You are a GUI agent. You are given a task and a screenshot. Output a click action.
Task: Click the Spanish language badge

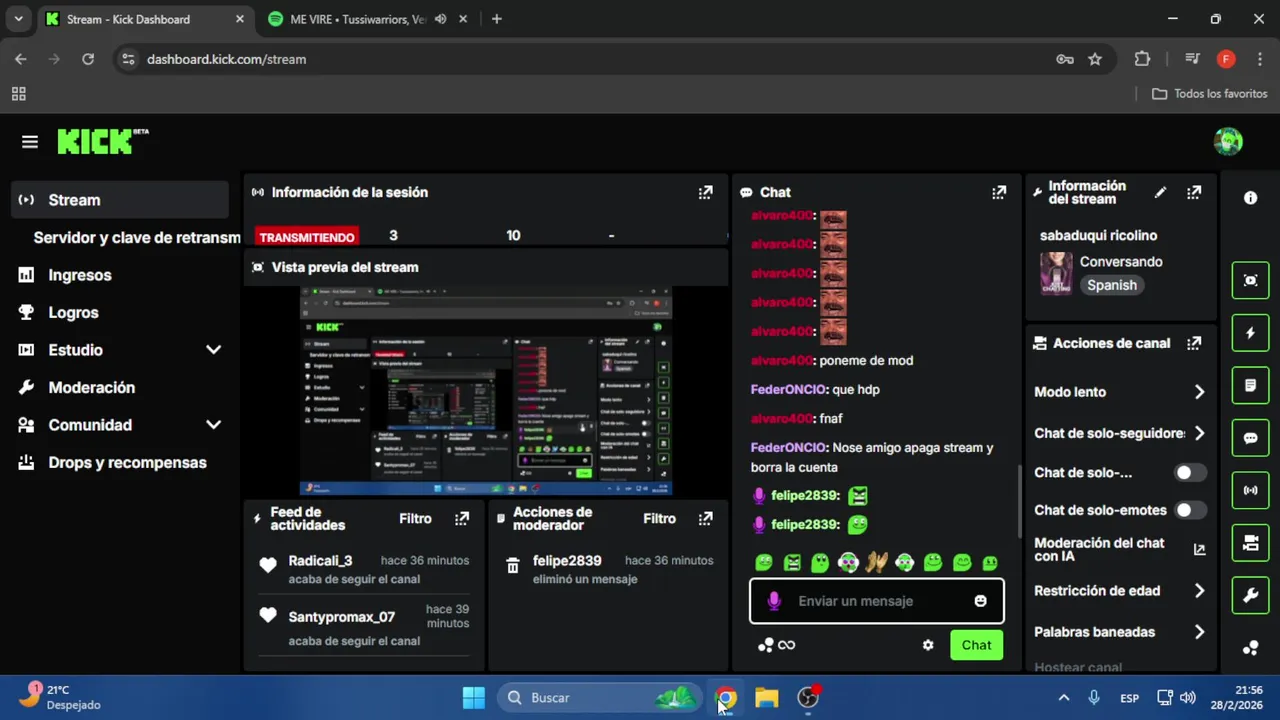point(1111,285)
